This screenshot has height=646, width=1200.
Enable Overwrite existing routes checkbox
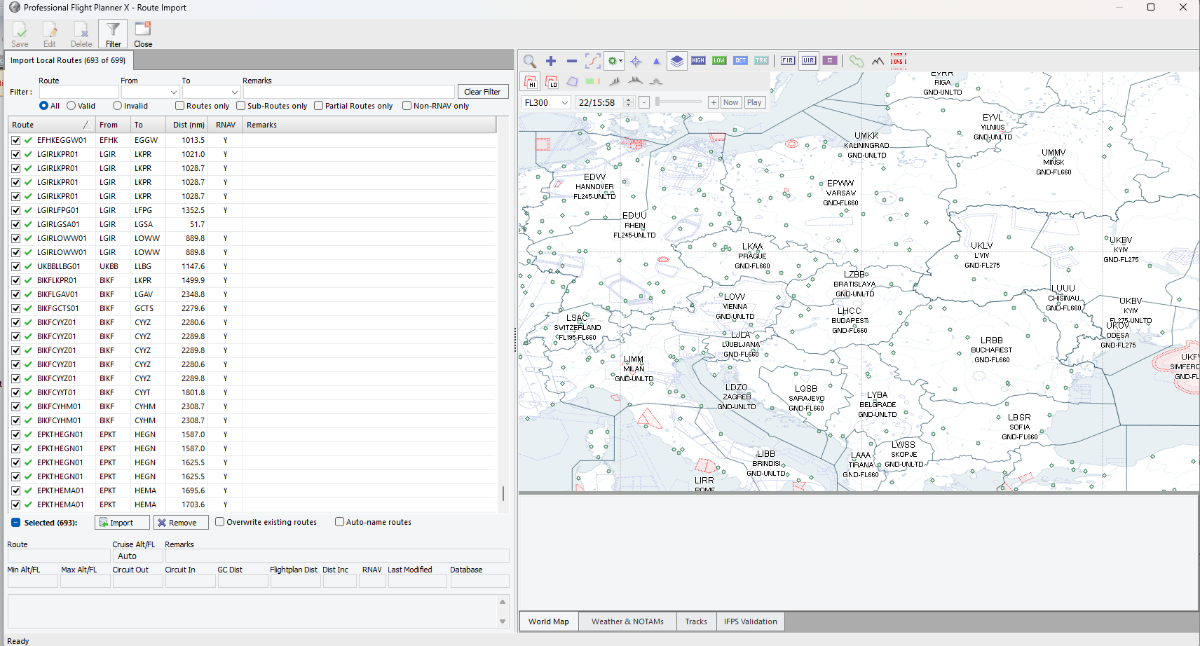220,522
